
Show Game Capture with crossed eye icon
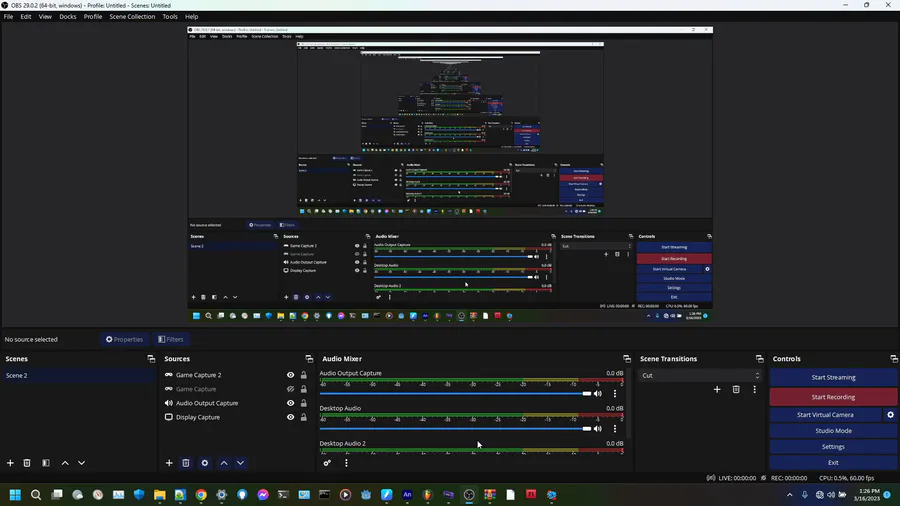[x=290, y=389]
